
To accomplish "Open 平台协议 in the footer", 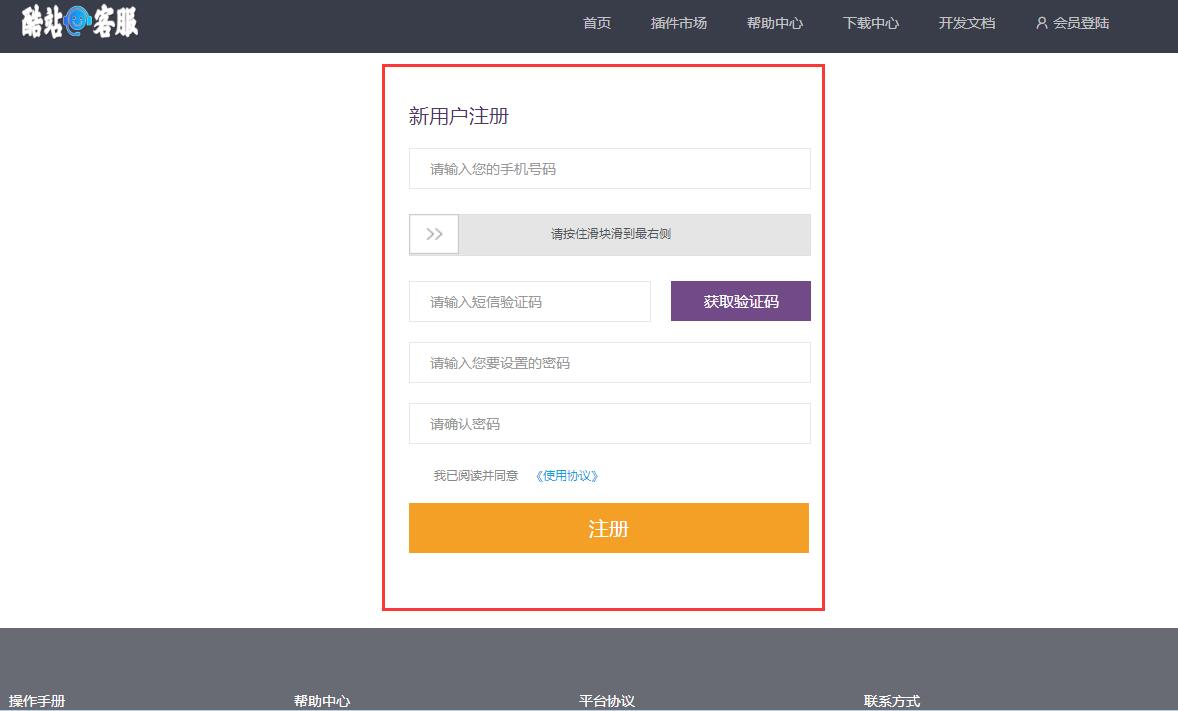I will [607, 701].
